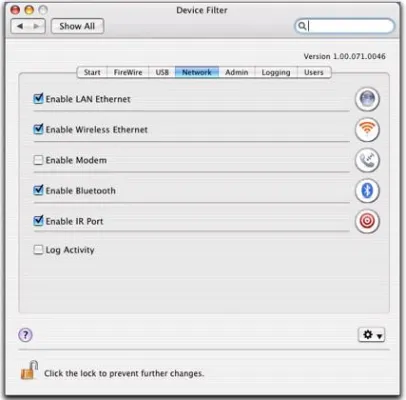The height and width of the screenshot is (400, 406).
Task: Check Log Activity
Action: click(x=38, y=249)
